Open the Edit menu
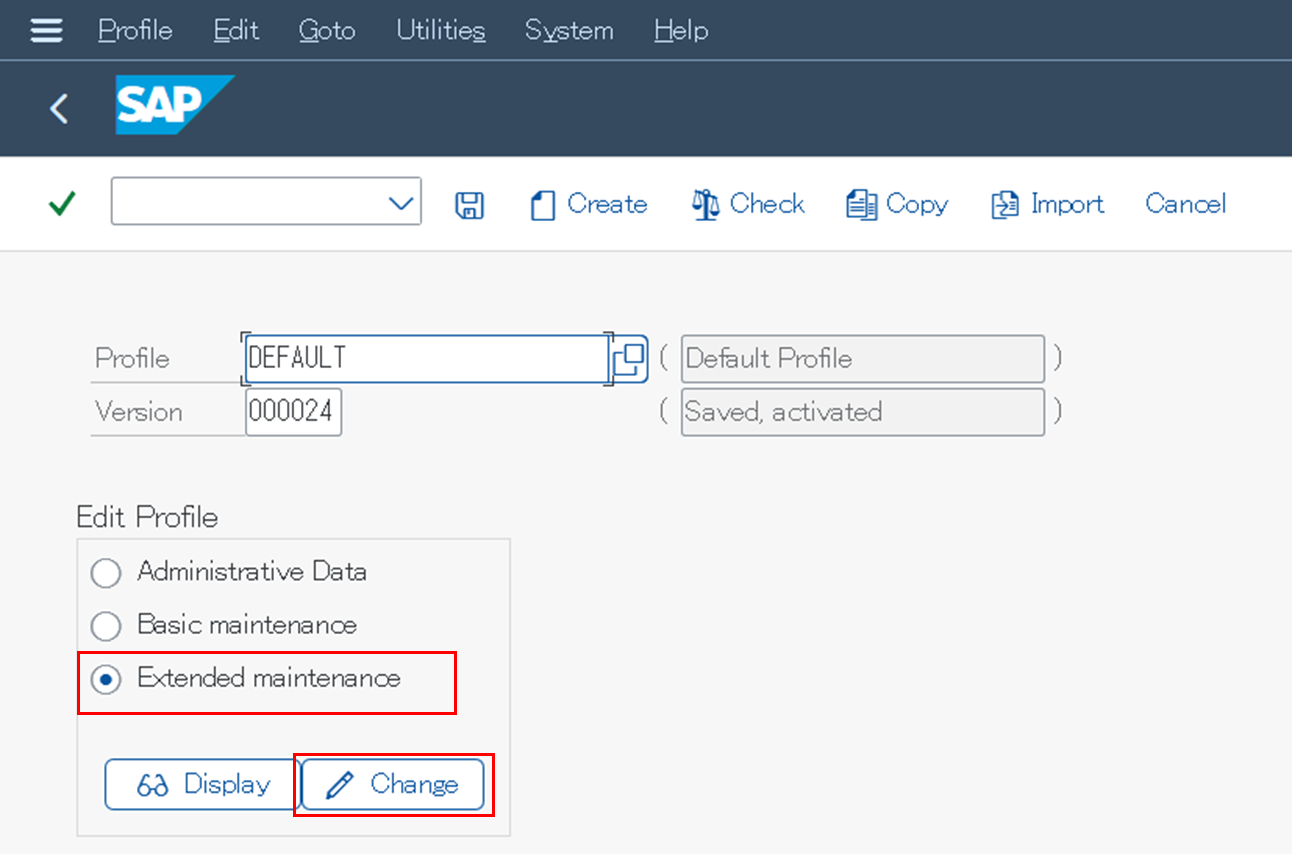Viewport: 1292px width, 854px height. tap(236, 31)
